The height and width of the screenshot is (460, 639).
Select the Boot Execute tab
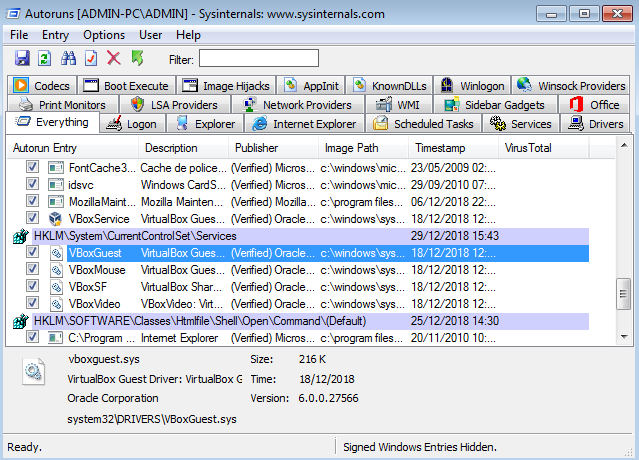pyautogui.click(x=127, y=86)
